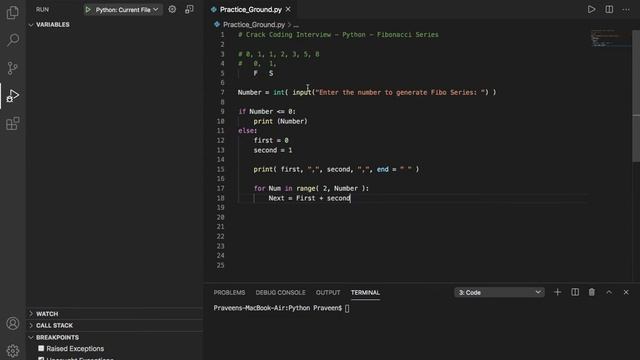
Task: Maximize the panel with up chevron
Action: pos(609,292)
